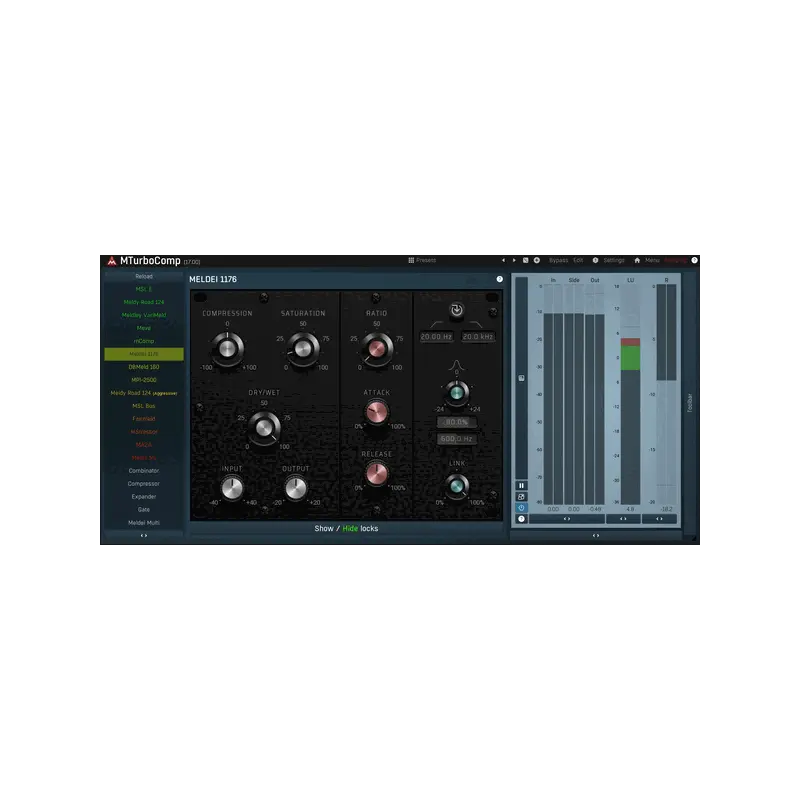This screenshot has width=800, height=800.
Task: Select Gate device
Action: pyautogui.click(x=144, y=510)
